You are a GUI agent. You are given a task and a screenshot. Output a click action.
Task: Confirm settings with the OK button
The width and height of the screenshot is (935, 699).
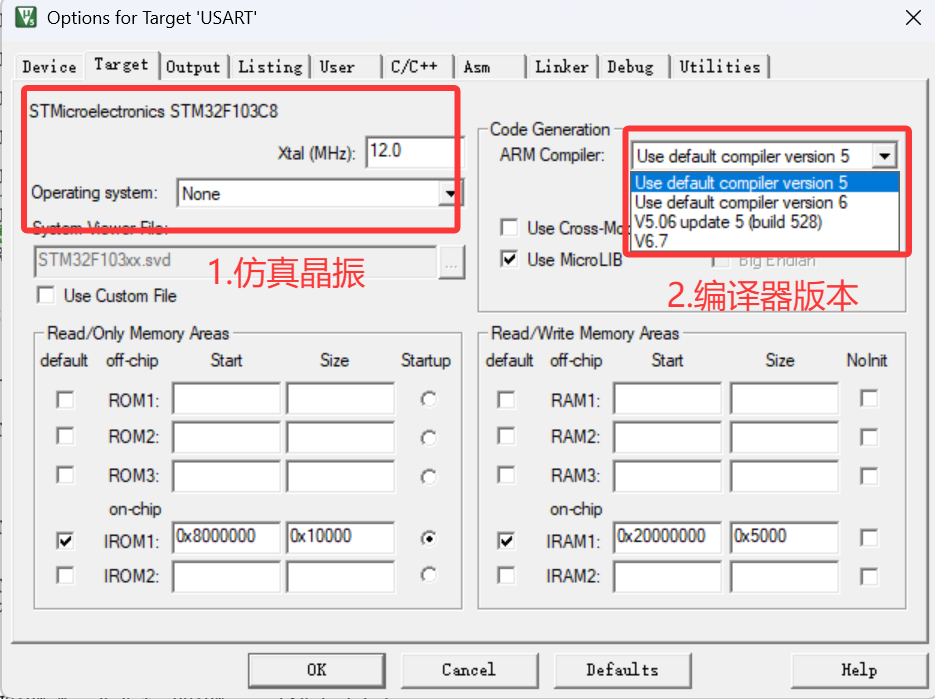pyautogui.click(x=317, y=670)
